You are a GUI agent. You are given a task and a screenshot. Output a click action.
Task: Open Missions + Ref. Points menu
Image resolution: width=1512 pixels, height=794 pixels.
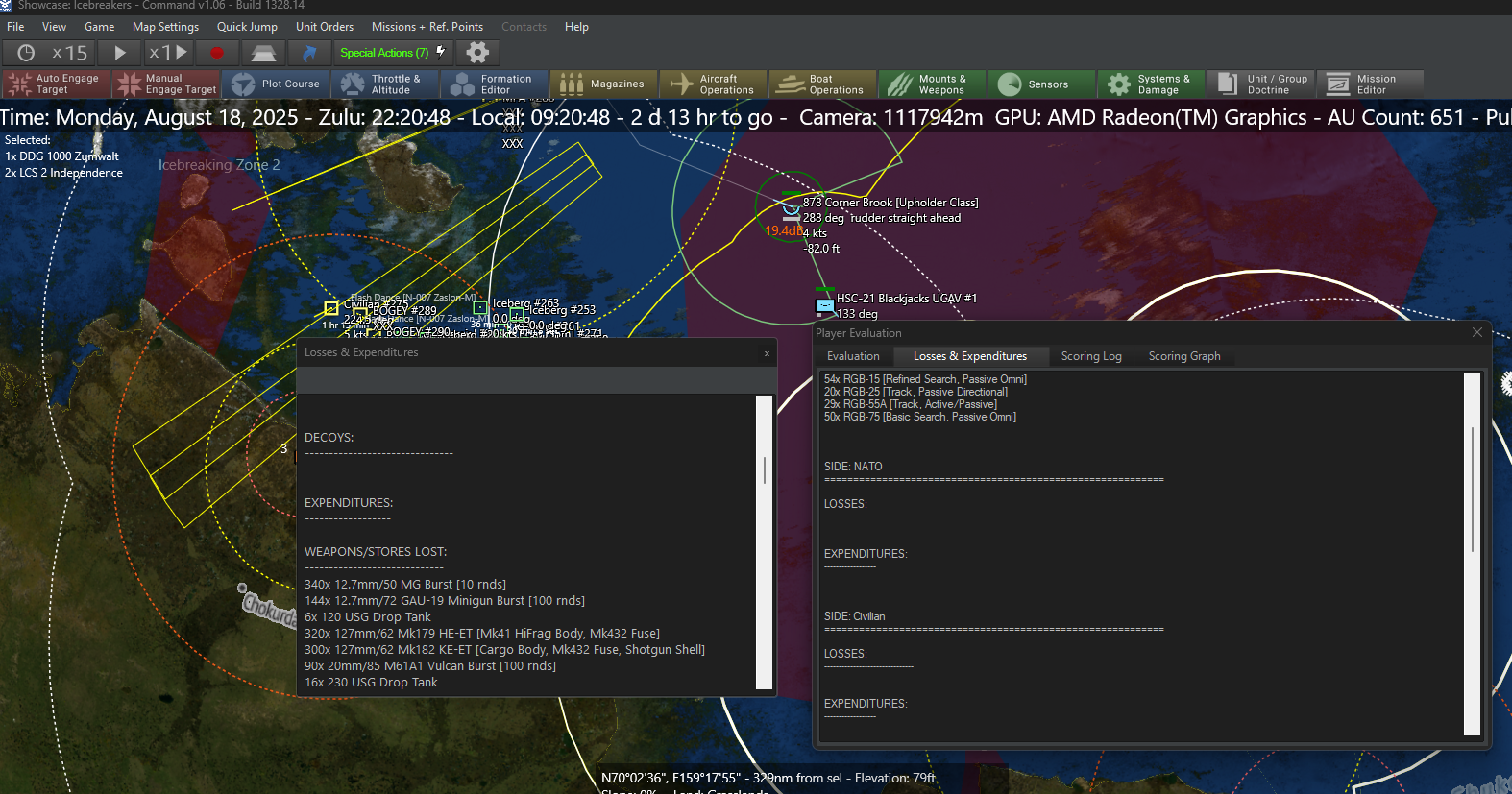pos(427,27)
